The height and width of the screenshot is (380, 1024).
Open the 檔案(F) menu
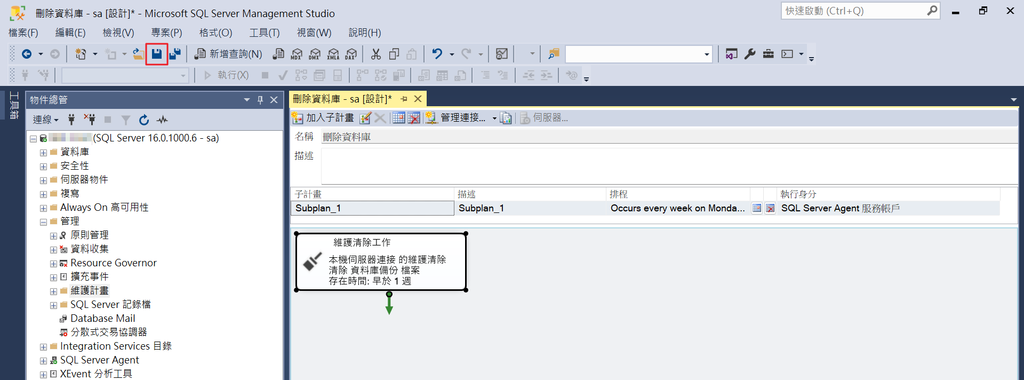(24, 33)
